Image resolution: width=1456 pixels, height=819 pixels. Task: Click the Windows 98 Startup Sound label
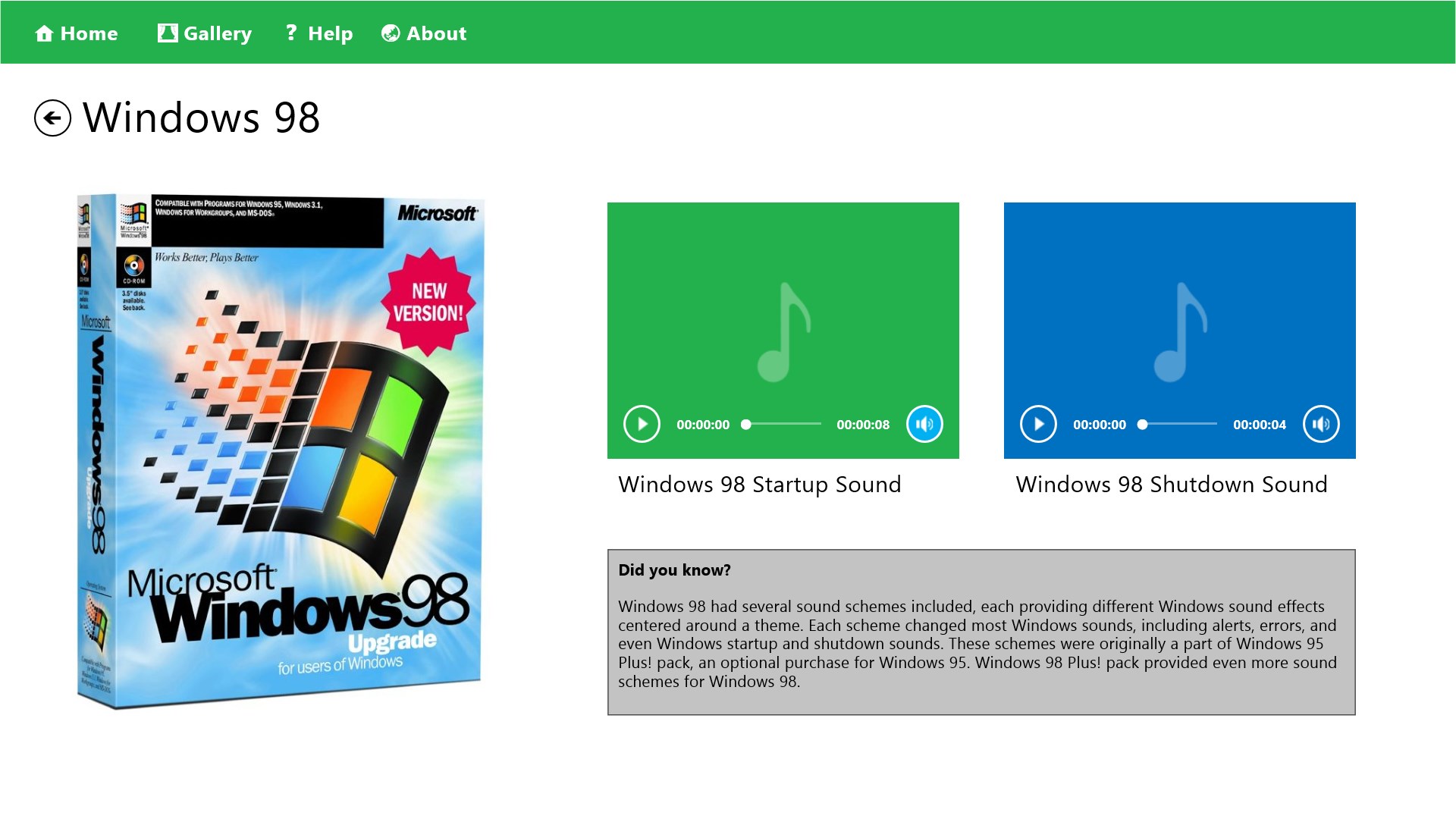(x=760, y=484)
